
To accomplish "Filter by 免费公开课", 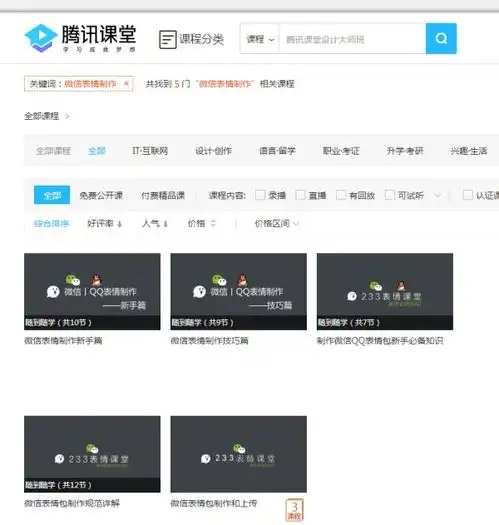I will (101, 195).
